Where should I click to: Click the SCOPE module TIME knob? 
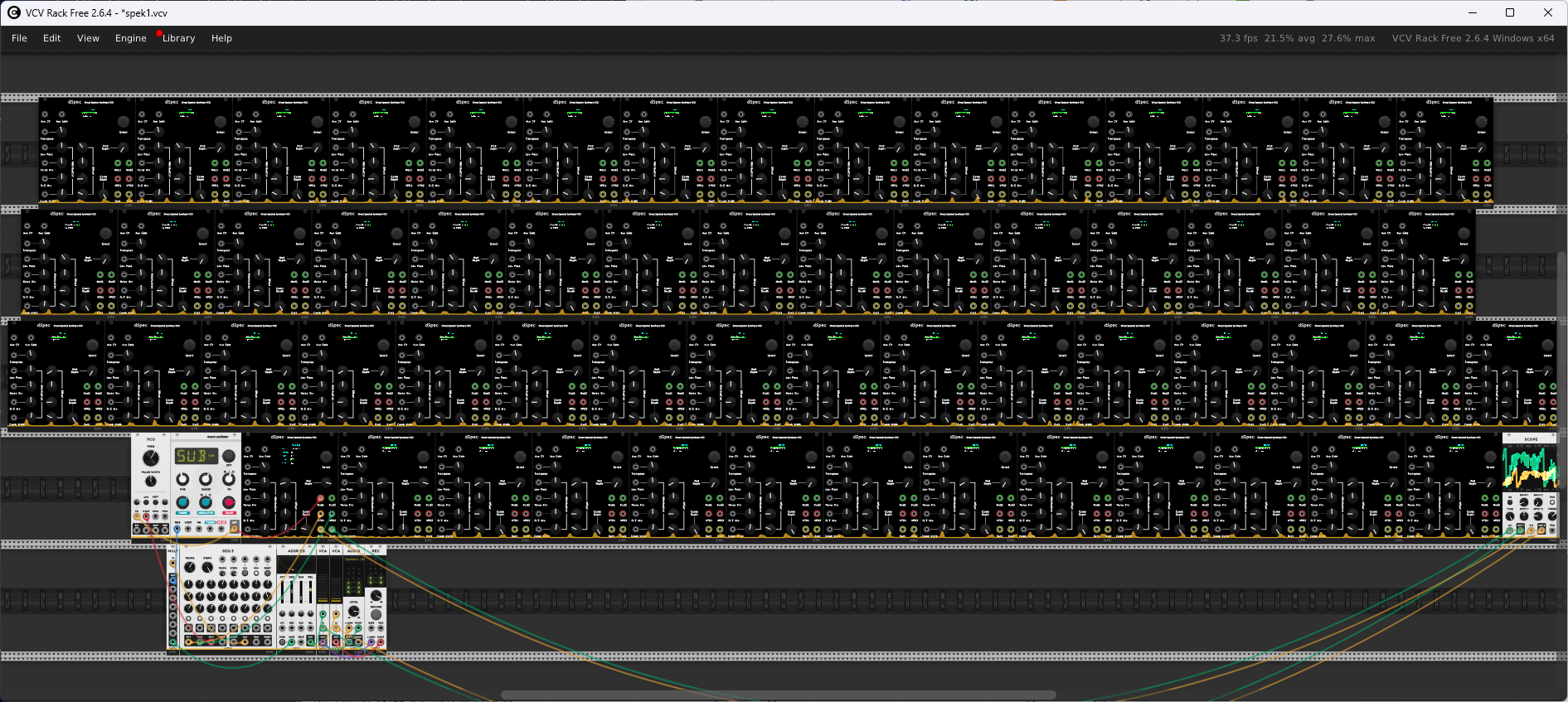pos(1510,516)
